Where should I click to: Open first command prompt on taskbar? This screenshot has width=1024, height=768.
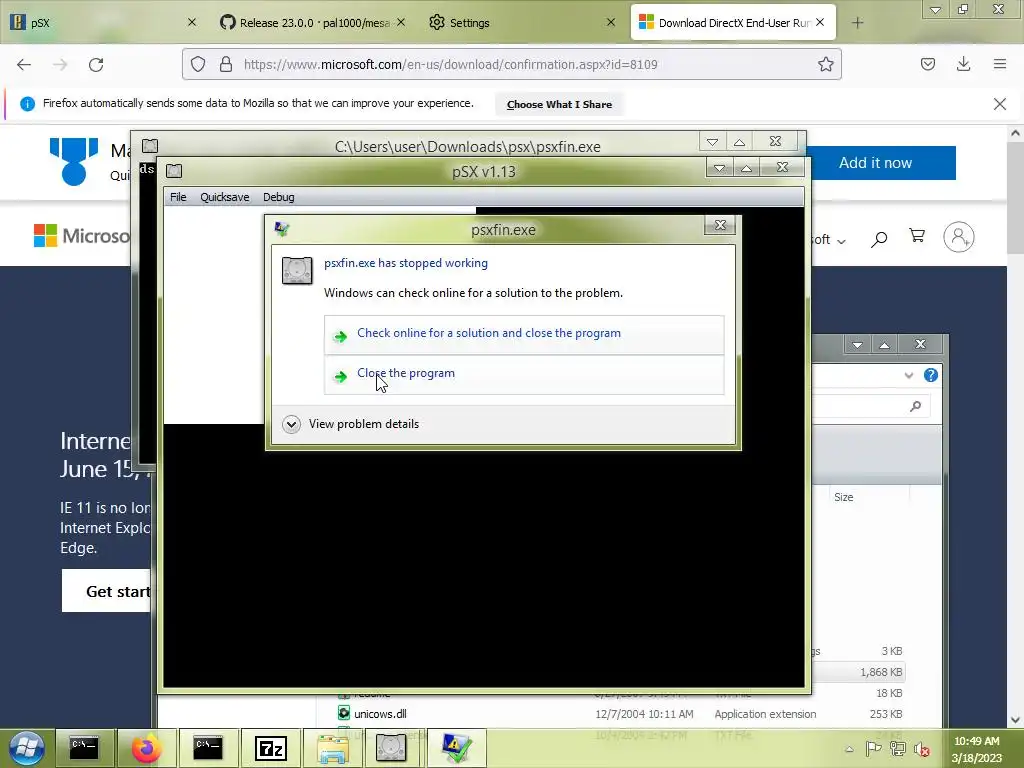84,748
